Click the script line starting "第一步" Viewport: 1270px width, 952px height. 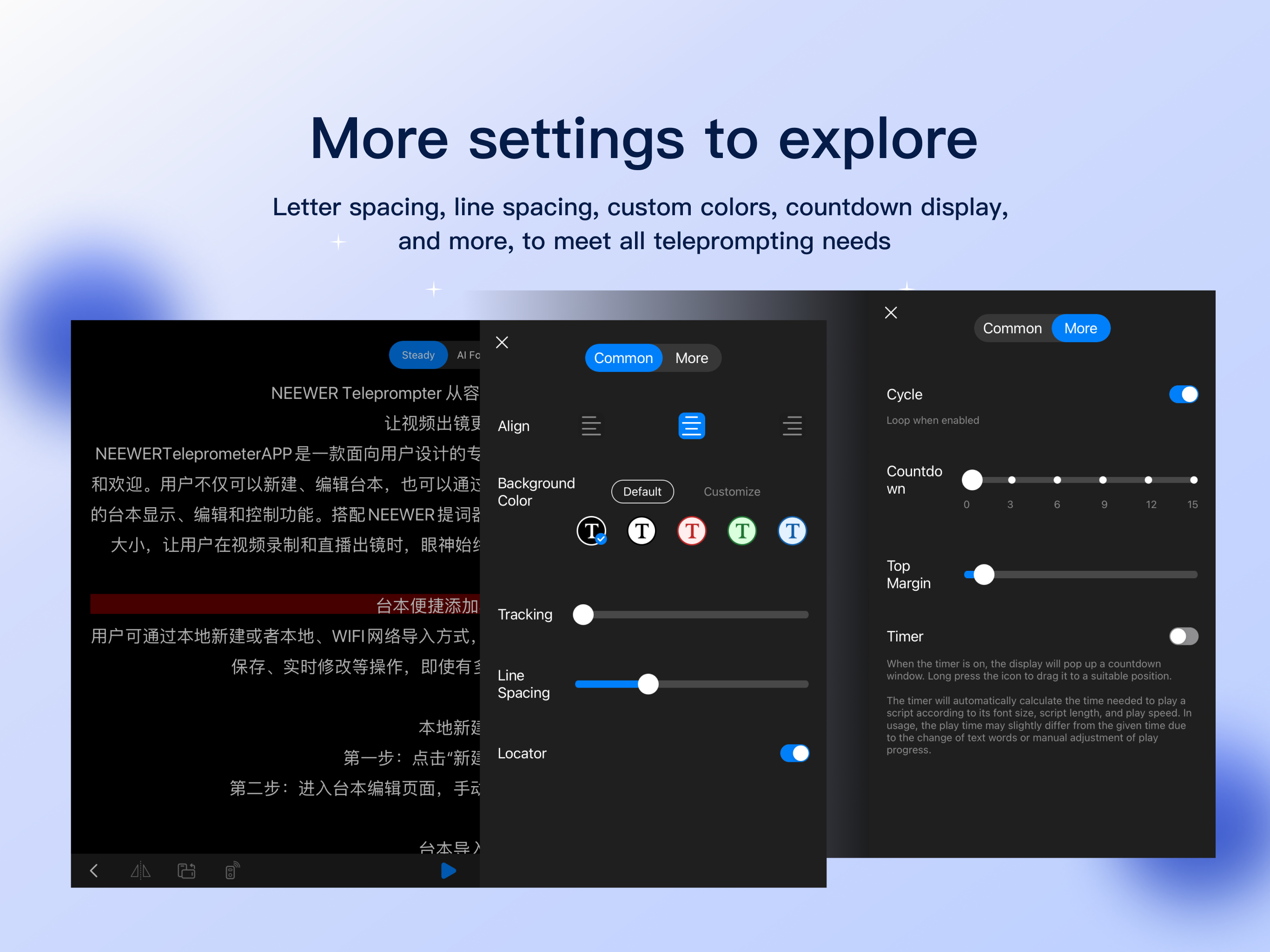[x=412, y=758]
